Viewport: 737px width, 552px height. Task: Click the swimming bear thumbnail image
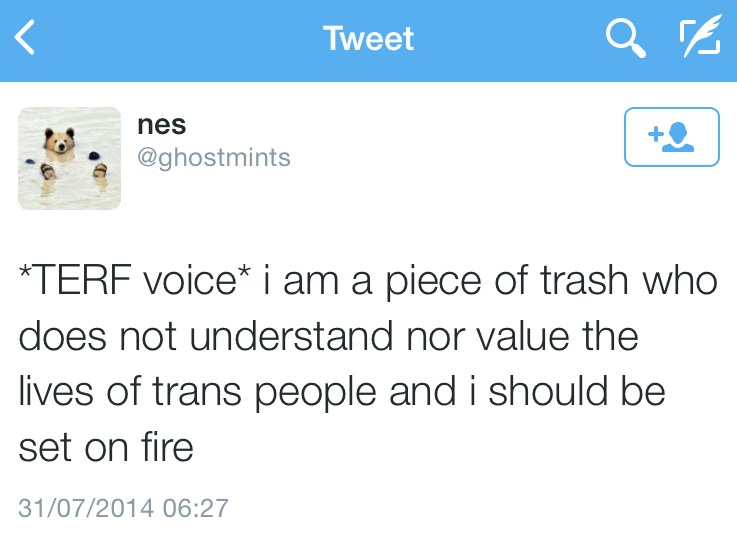[70, 158]
